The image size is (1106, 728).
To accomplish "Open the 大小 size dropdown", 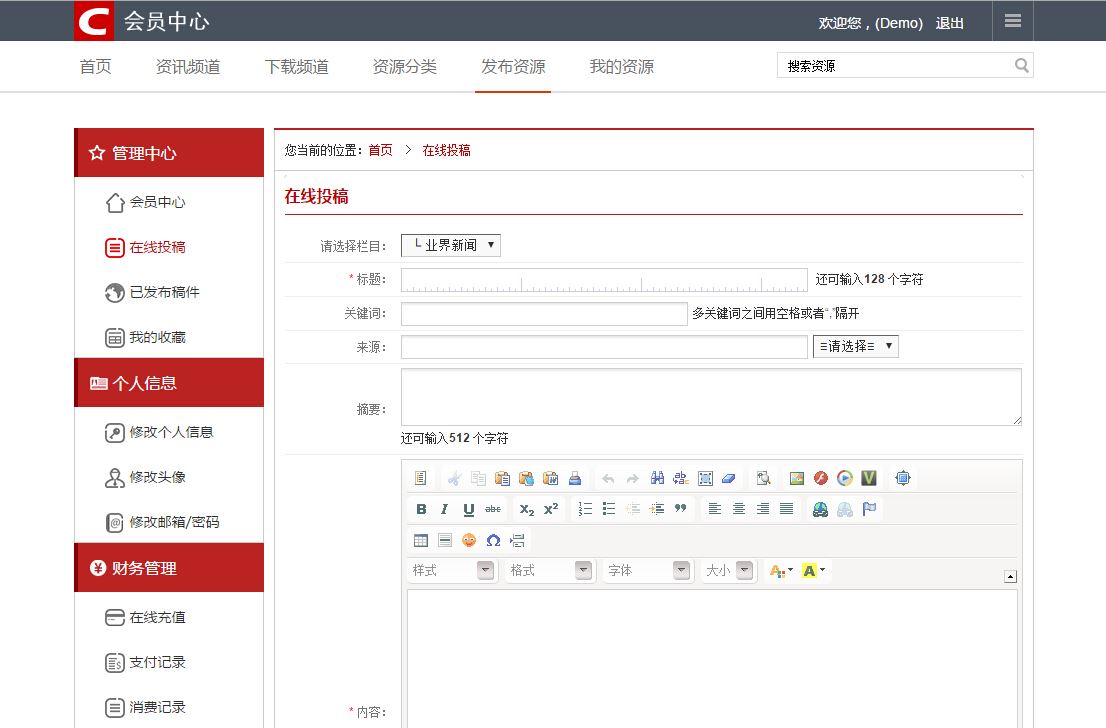I will [x=728, y=571].
